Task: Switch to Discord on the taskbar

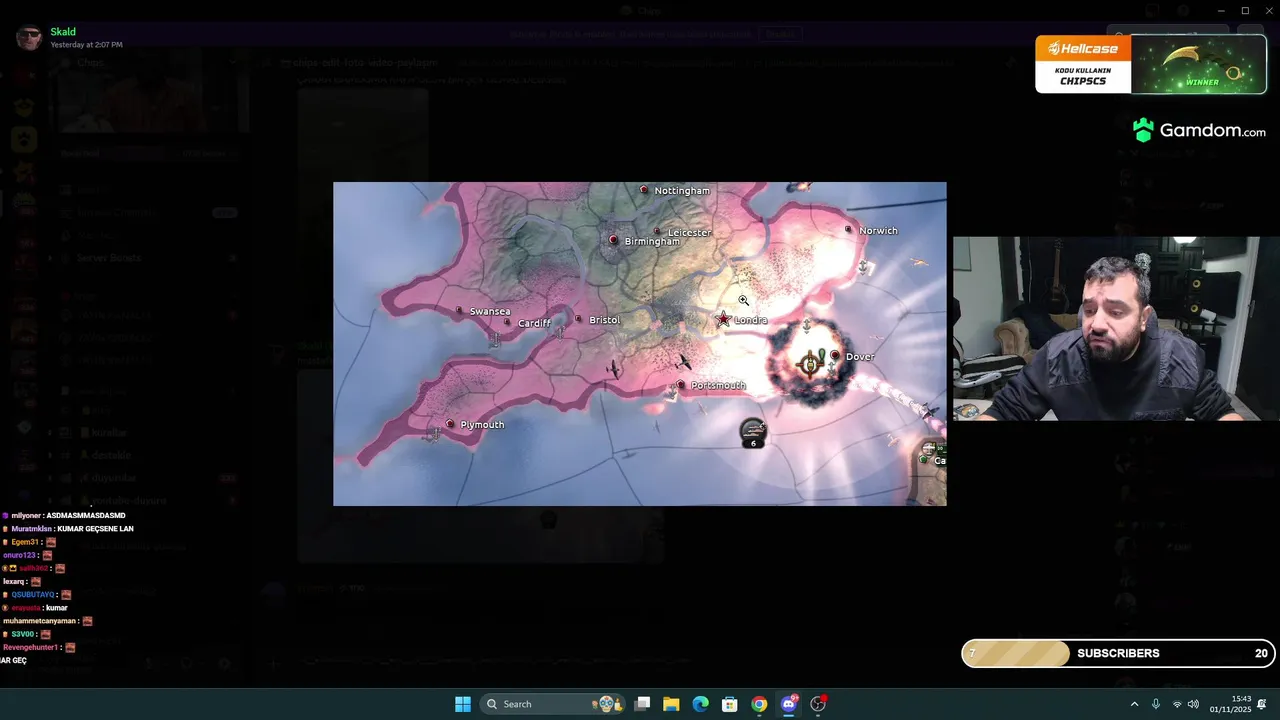Action: click(x=789, y=704)
